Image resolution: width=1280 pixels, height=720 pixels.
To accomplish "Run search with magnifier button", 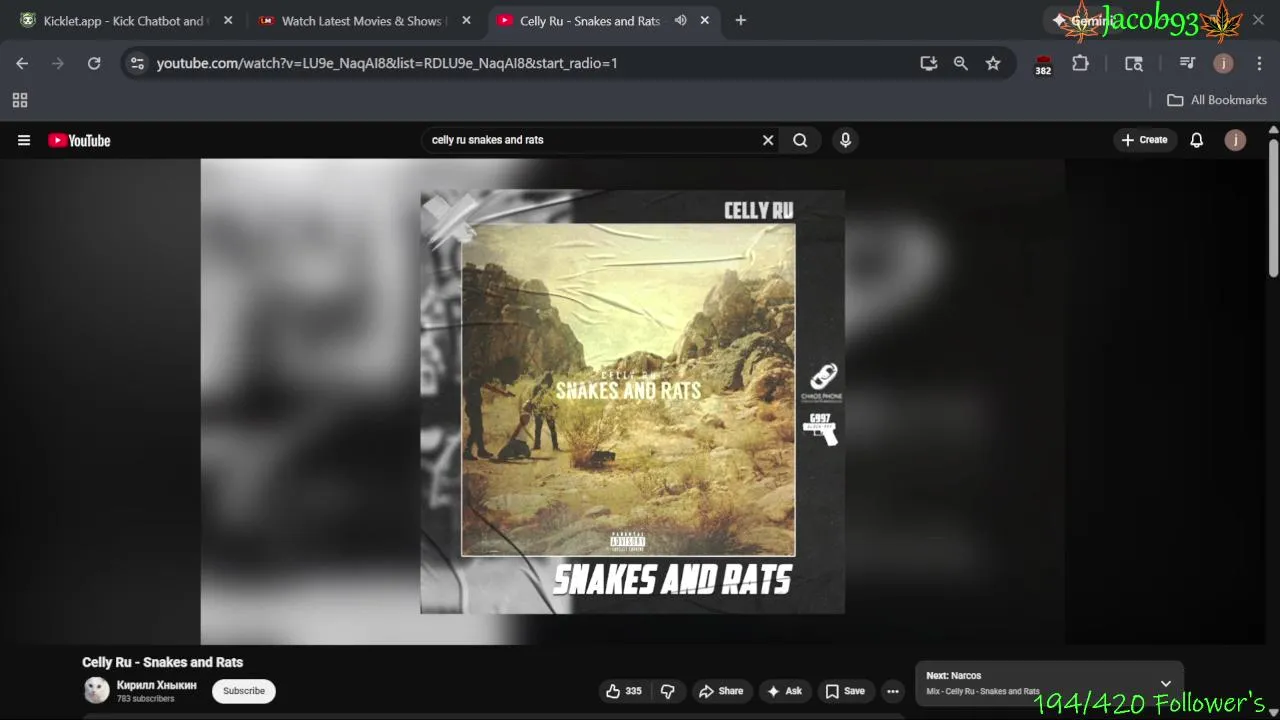I will click(800, 140).
